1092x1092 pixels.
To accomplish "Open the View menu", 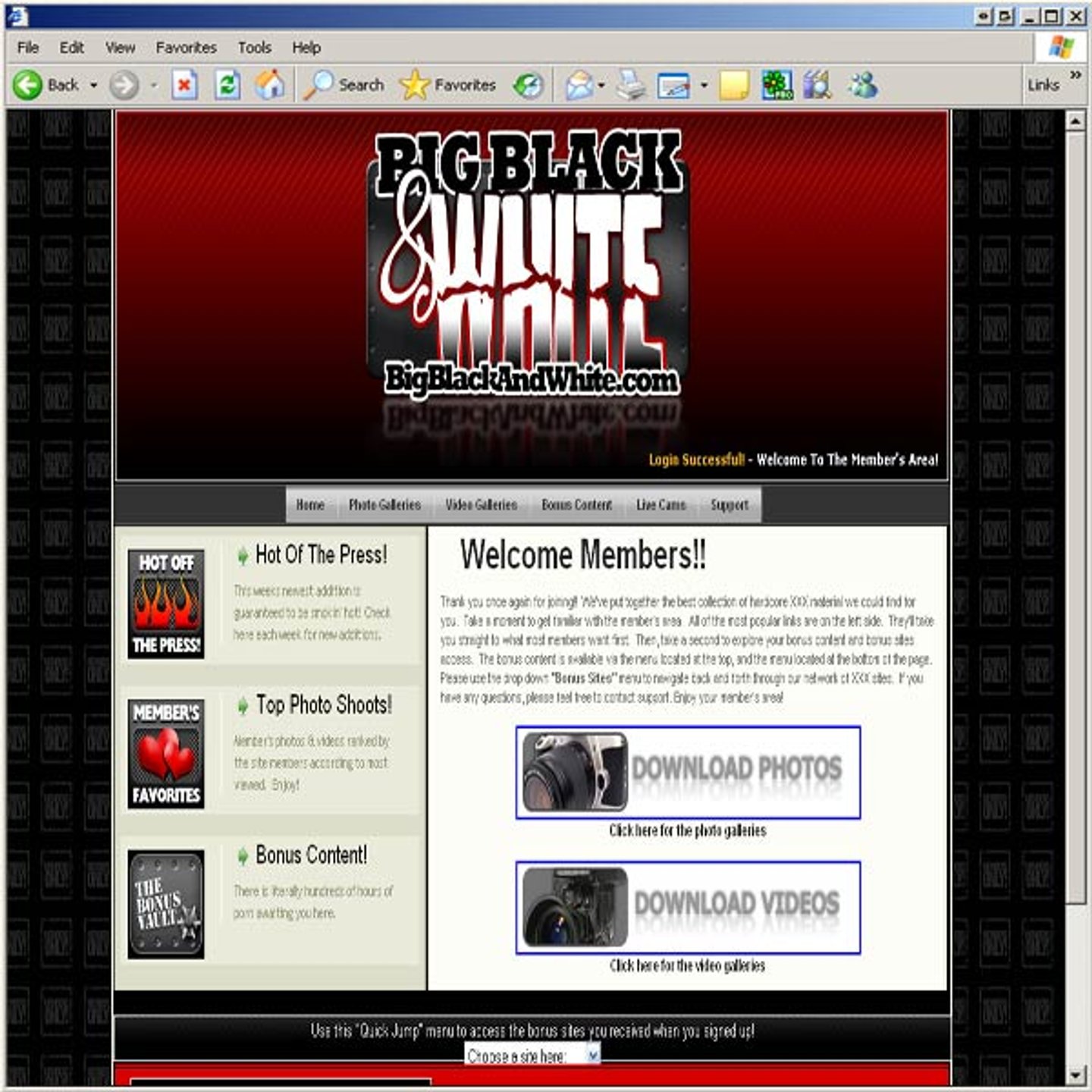I will point(120,48).
